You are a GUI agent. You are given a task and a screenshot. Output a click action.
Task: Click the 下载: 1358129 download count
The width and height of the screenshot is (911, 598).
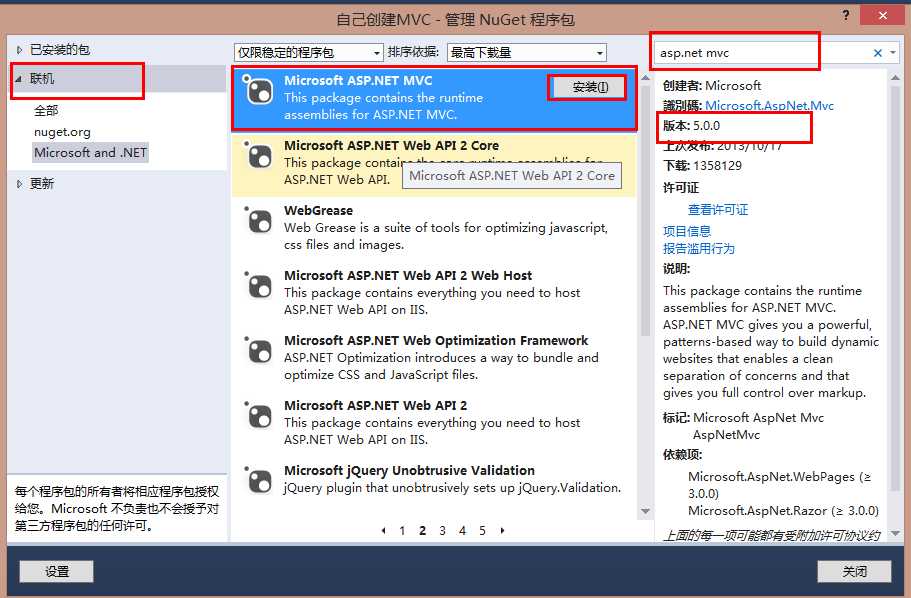(702, 166)
